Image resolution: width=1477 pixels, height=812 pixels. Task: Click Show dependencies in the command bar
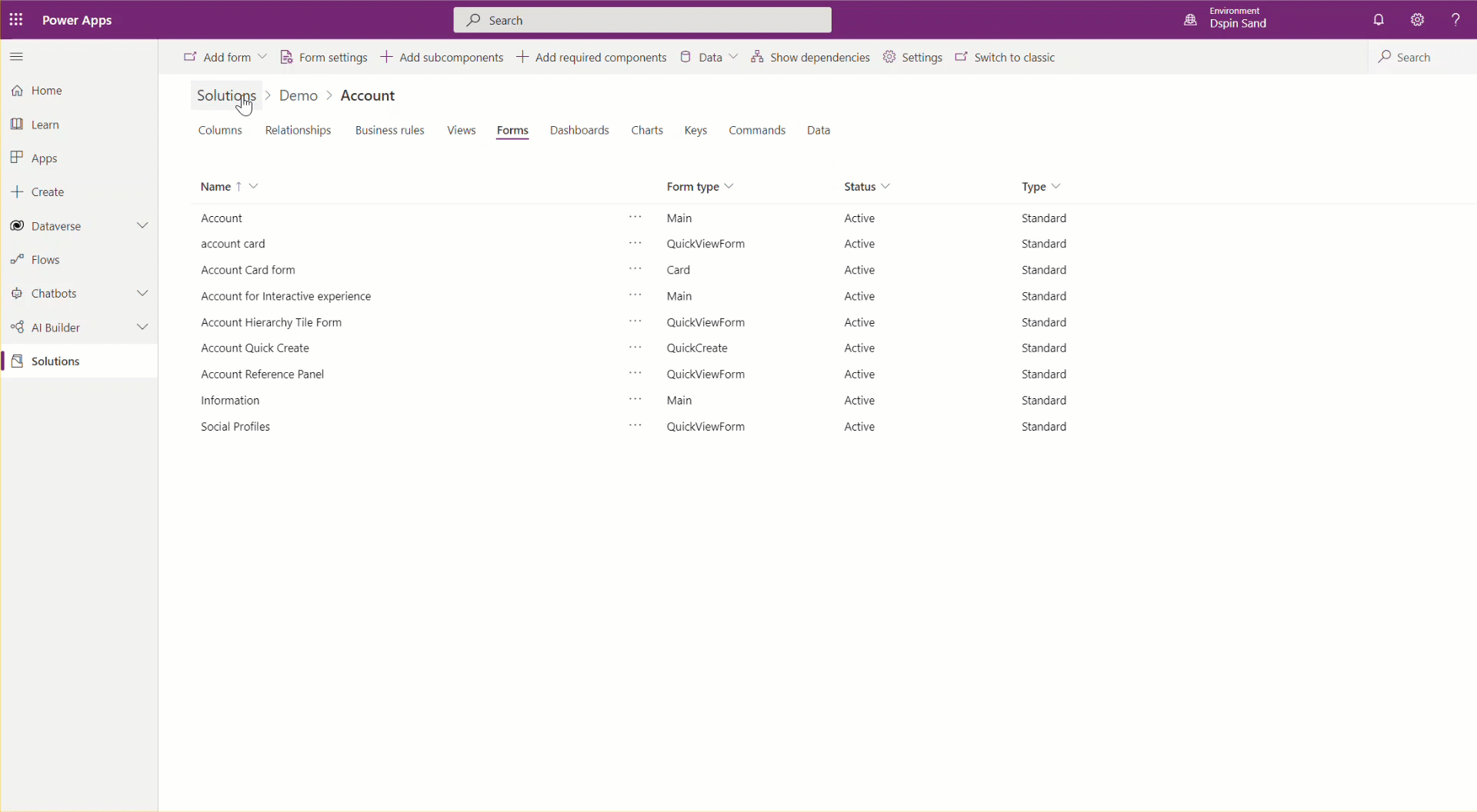click(x=810, y=57)
